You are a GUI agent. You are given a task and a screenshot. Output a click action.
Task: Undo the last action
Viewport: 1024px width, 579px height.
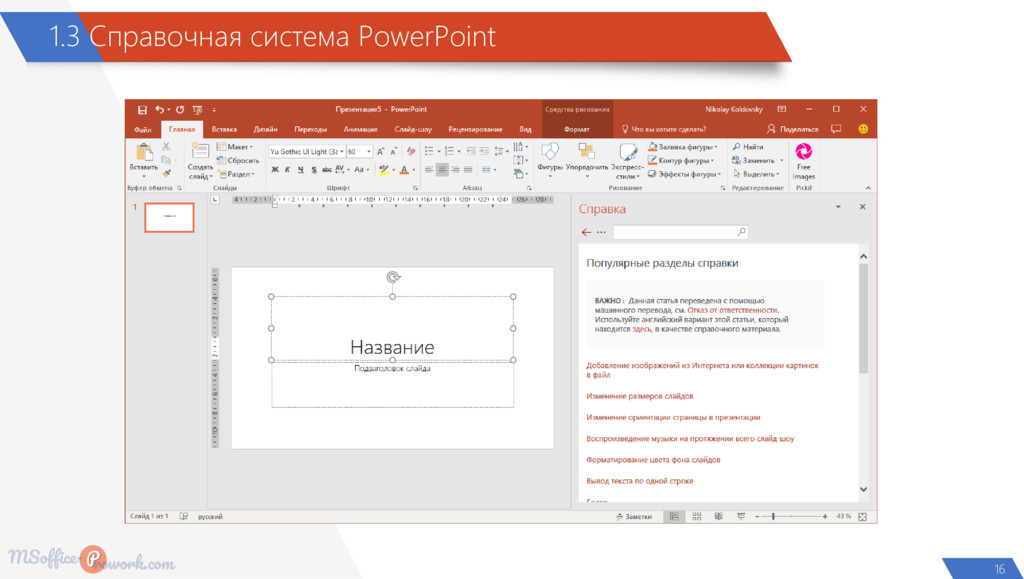click(x=159, y=110)
